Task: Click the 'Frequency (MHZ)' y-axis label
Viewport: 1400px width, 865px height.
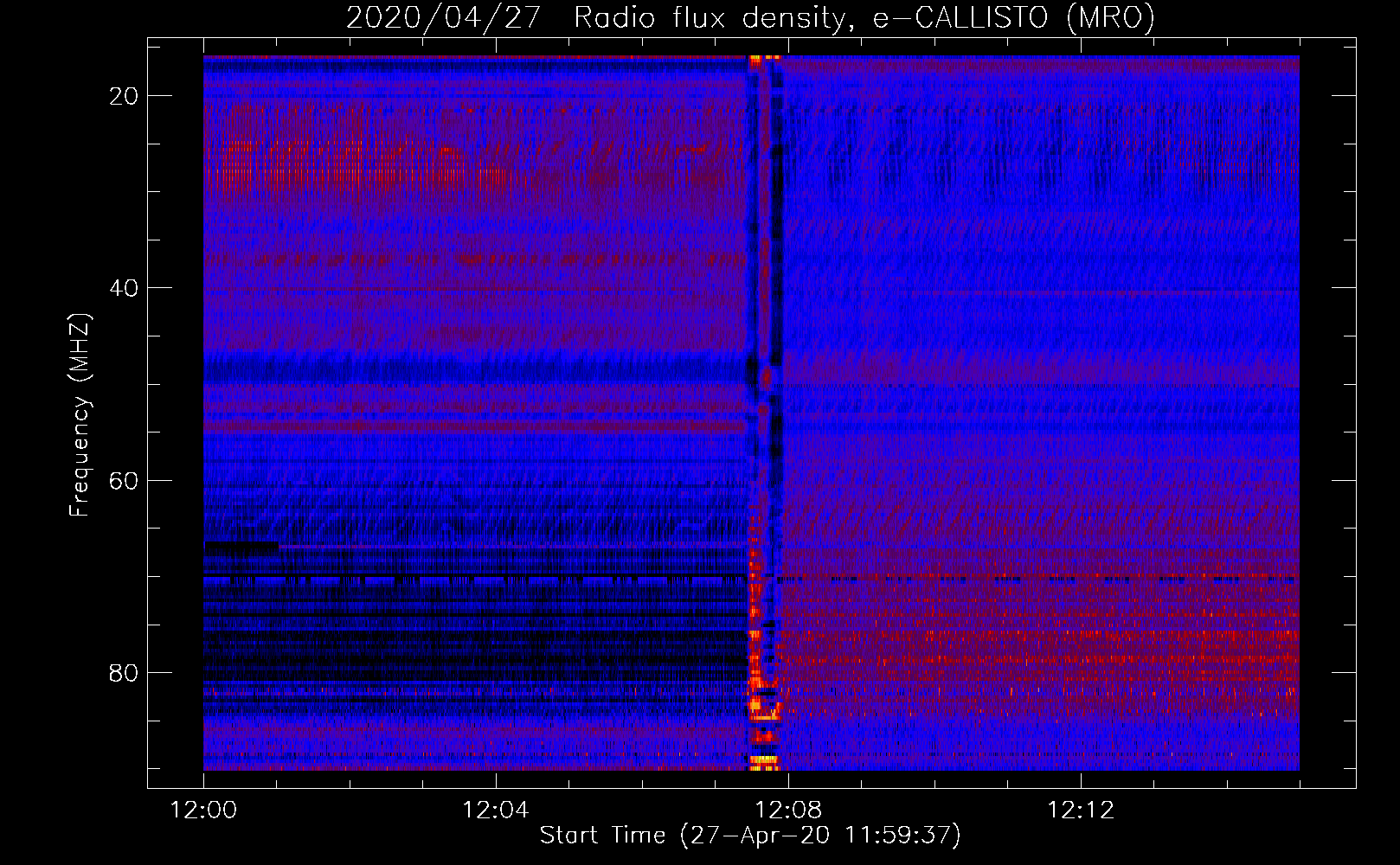Action: [x=80, y=415]
